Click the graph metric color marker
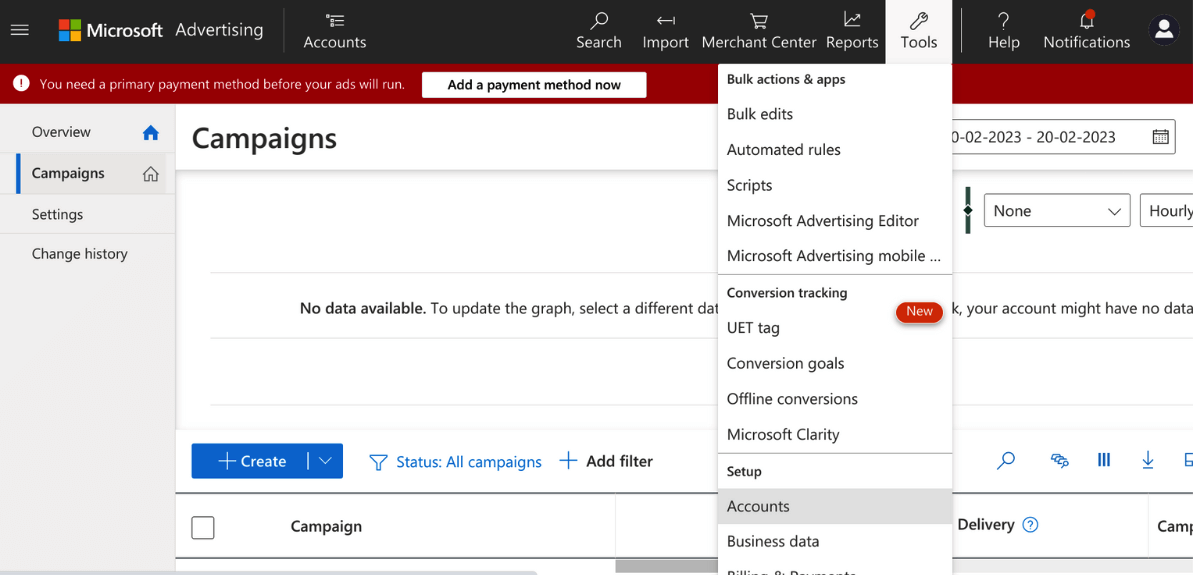 [968, 211]
